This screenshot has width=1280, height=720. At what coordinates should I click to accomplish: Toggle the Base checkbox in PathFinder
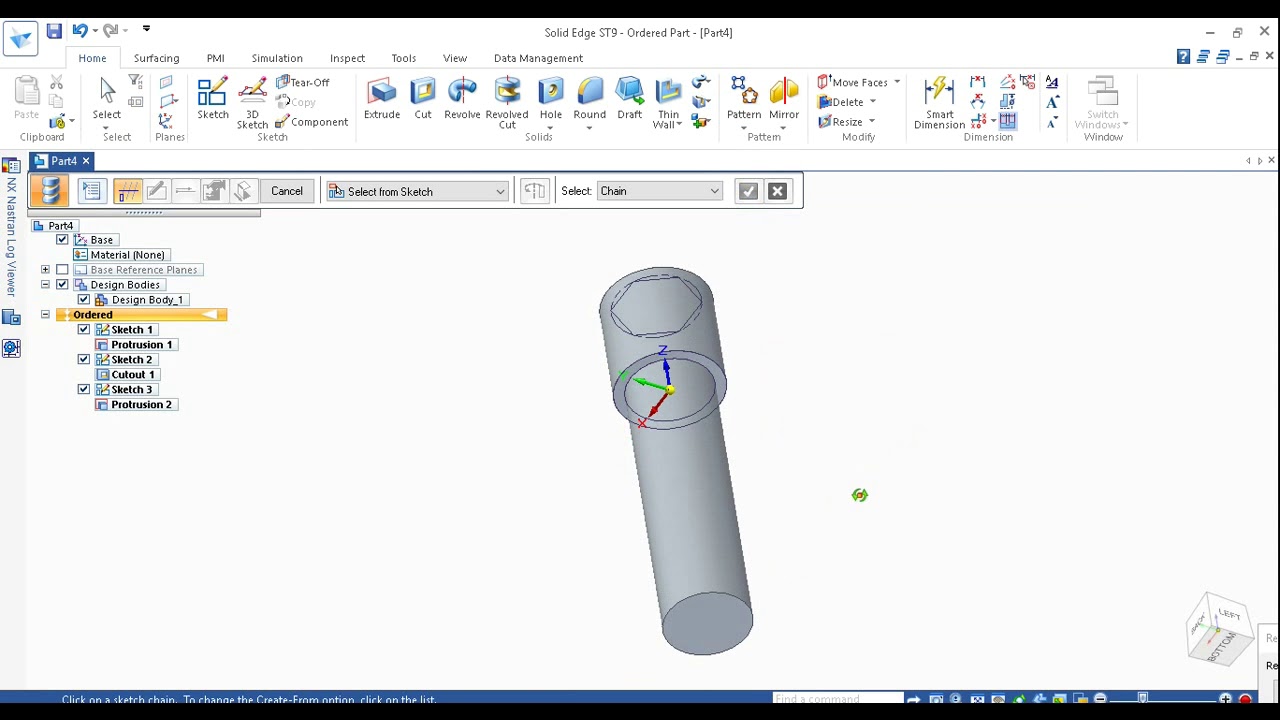62,240
